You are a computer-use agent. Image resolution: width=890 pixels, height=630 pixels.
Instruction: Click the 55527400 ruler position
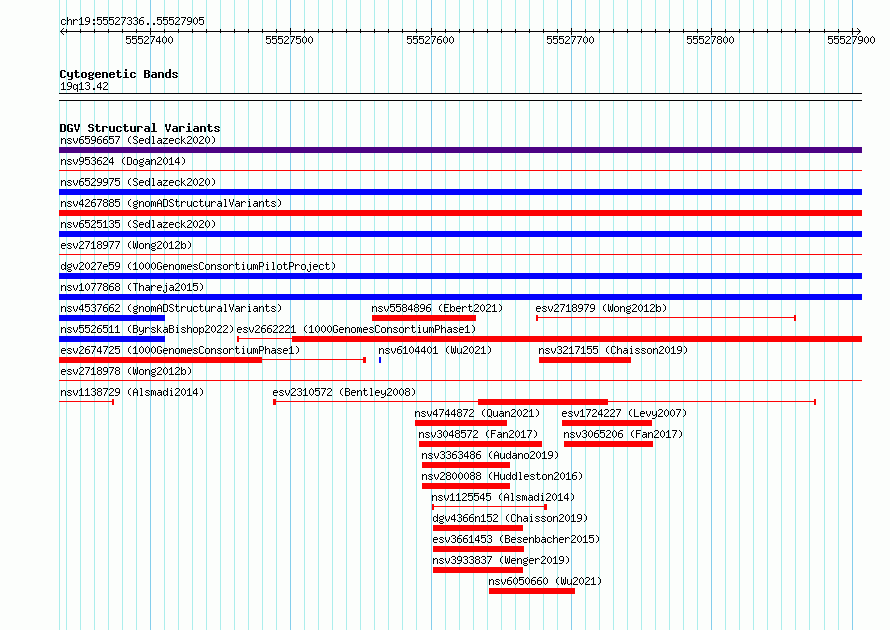(x=149, y=40)
